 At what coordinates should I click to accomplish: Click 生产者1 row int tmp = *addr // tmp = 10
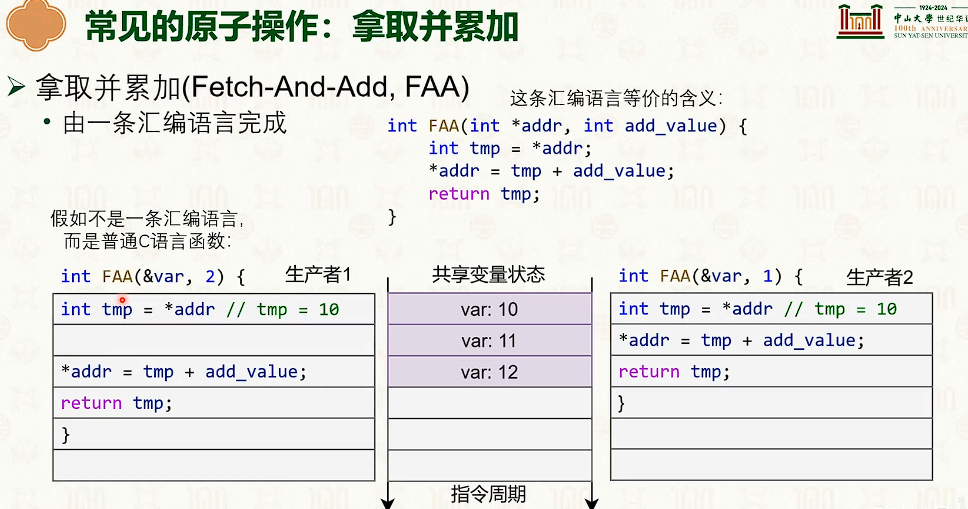[214, 309]
